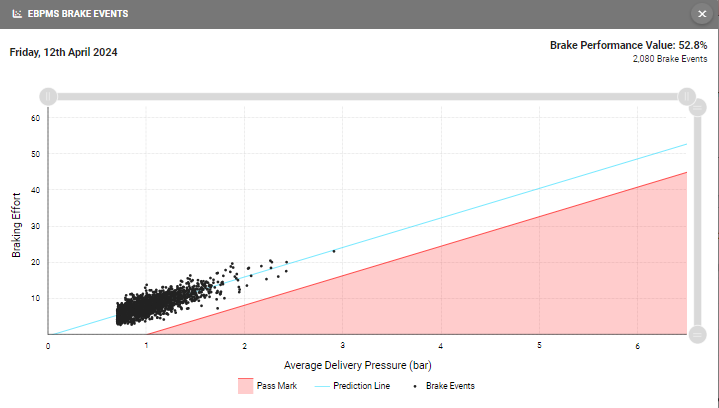Click the bottom handle of vertical zoom slider

(697, 334)
